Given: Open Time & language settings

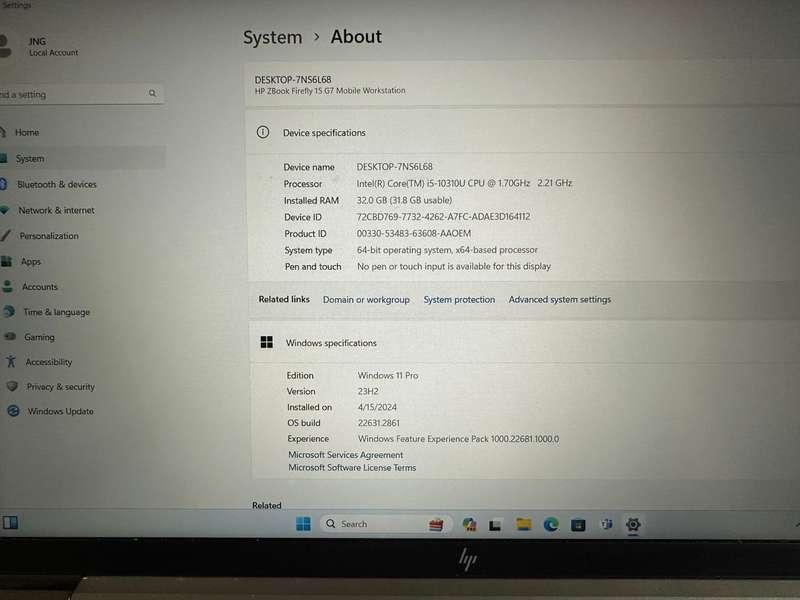Looking at the screenshot, I should (x=56, y=312).
